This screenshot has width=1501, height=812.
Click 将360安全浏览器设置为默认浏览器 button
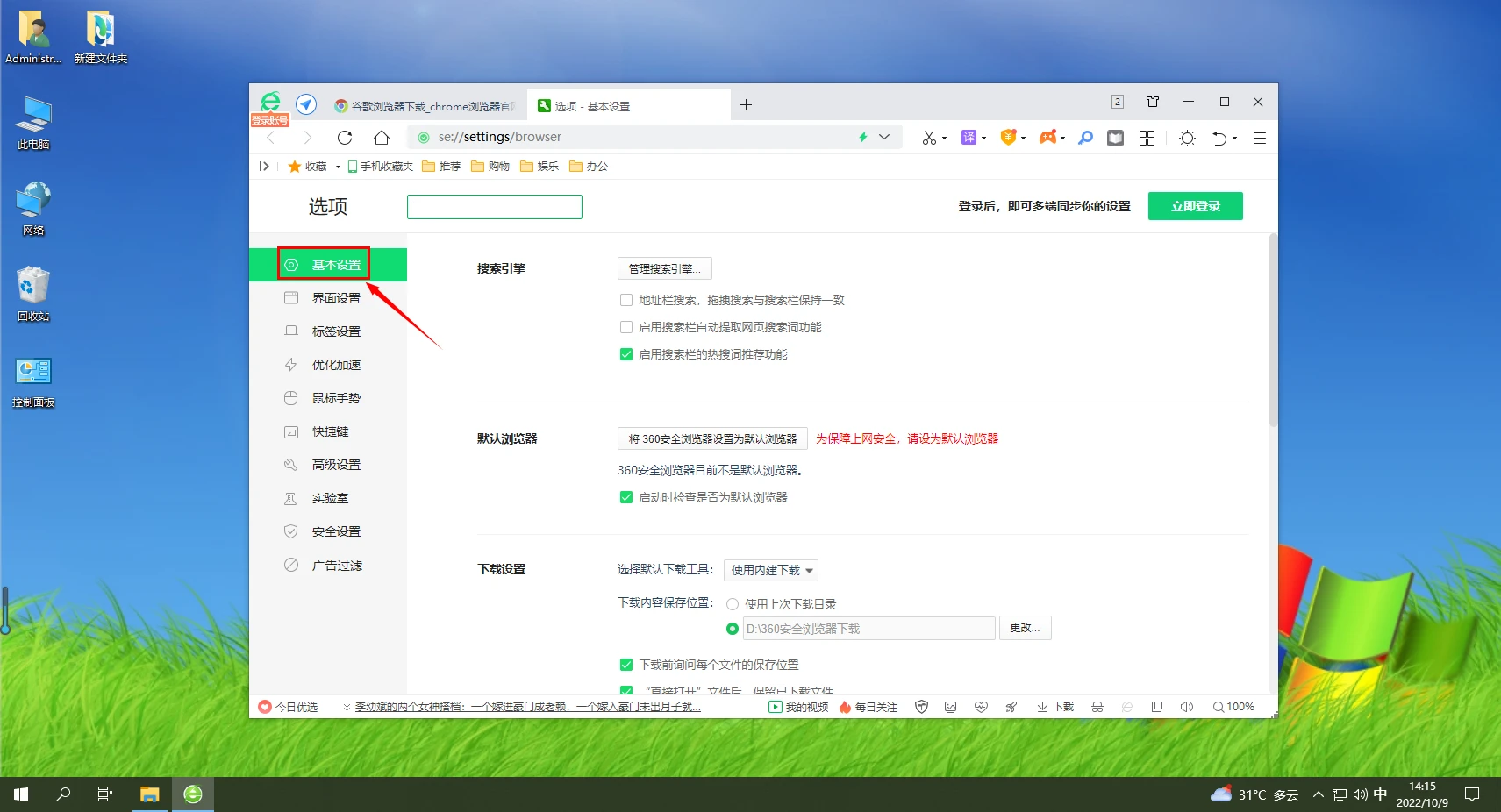coord(712,438)
